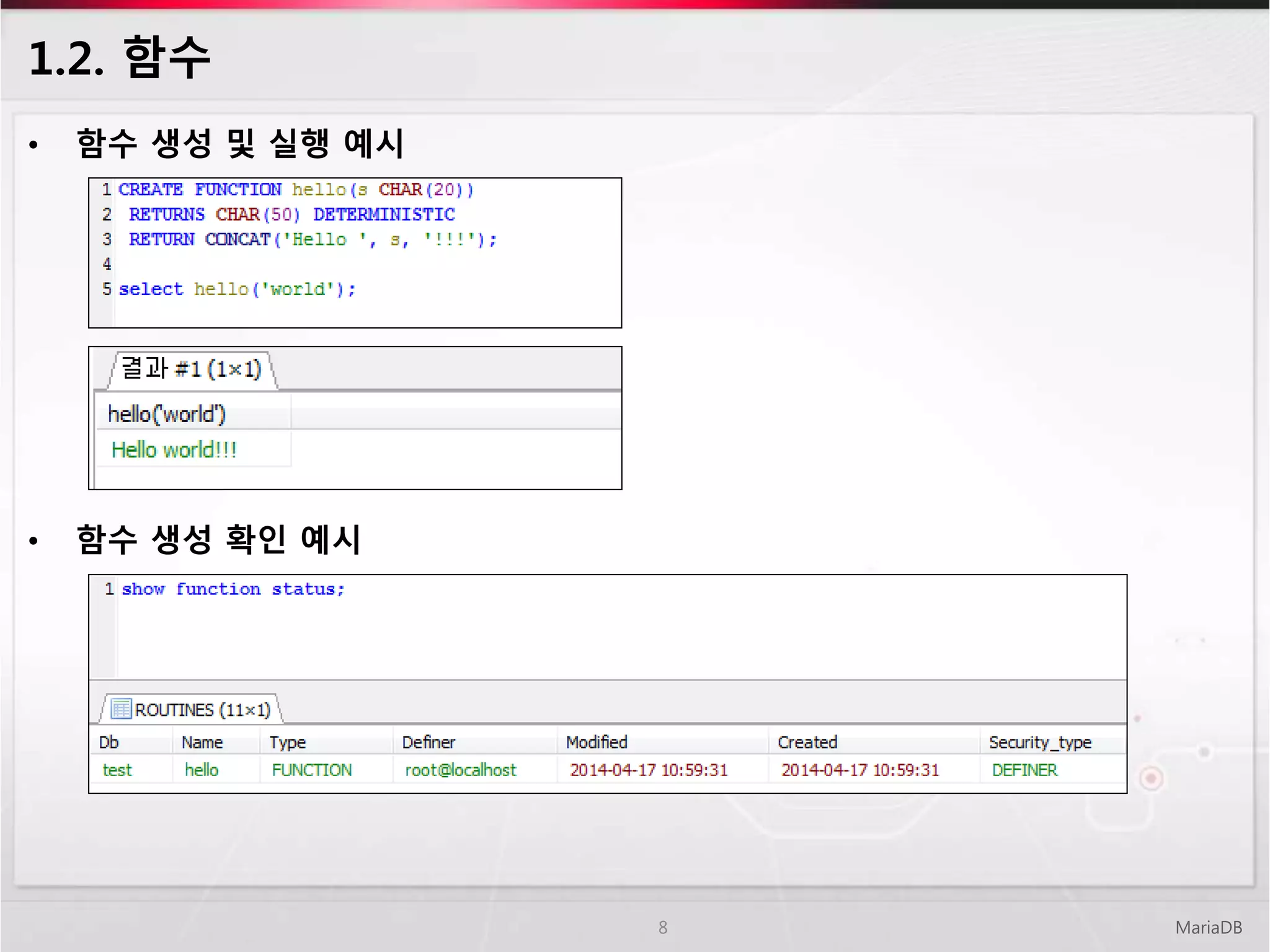Click the CREATE FUNCTION line in editor
The image size is (1270, 952).
296,190
